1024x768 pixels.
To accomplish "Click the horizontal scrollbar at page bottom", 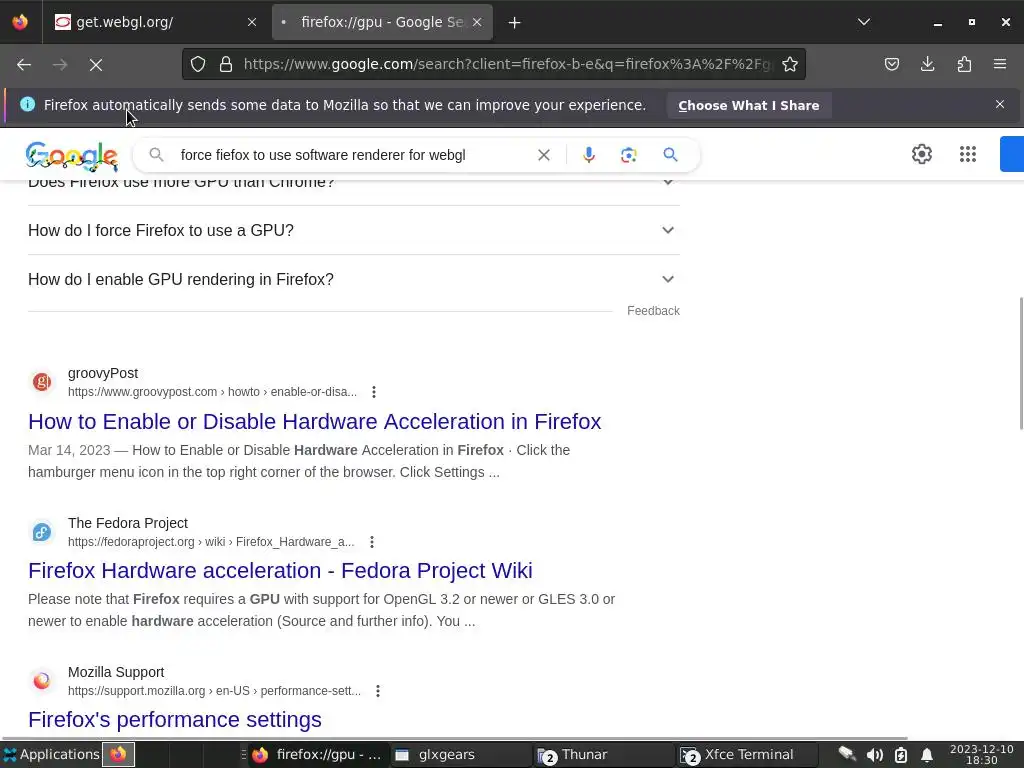I will pyautogui.click(x=454, y=739).
